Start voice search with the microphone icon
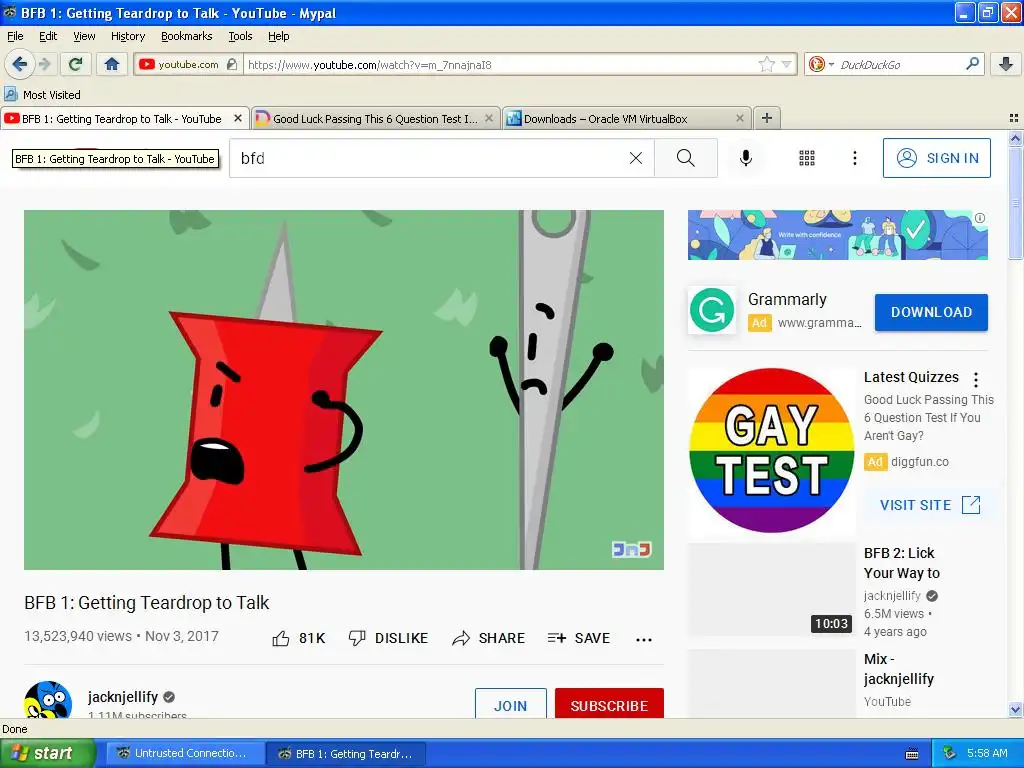Viewport: 1024px width, 768px height. [x=746, y=158]
